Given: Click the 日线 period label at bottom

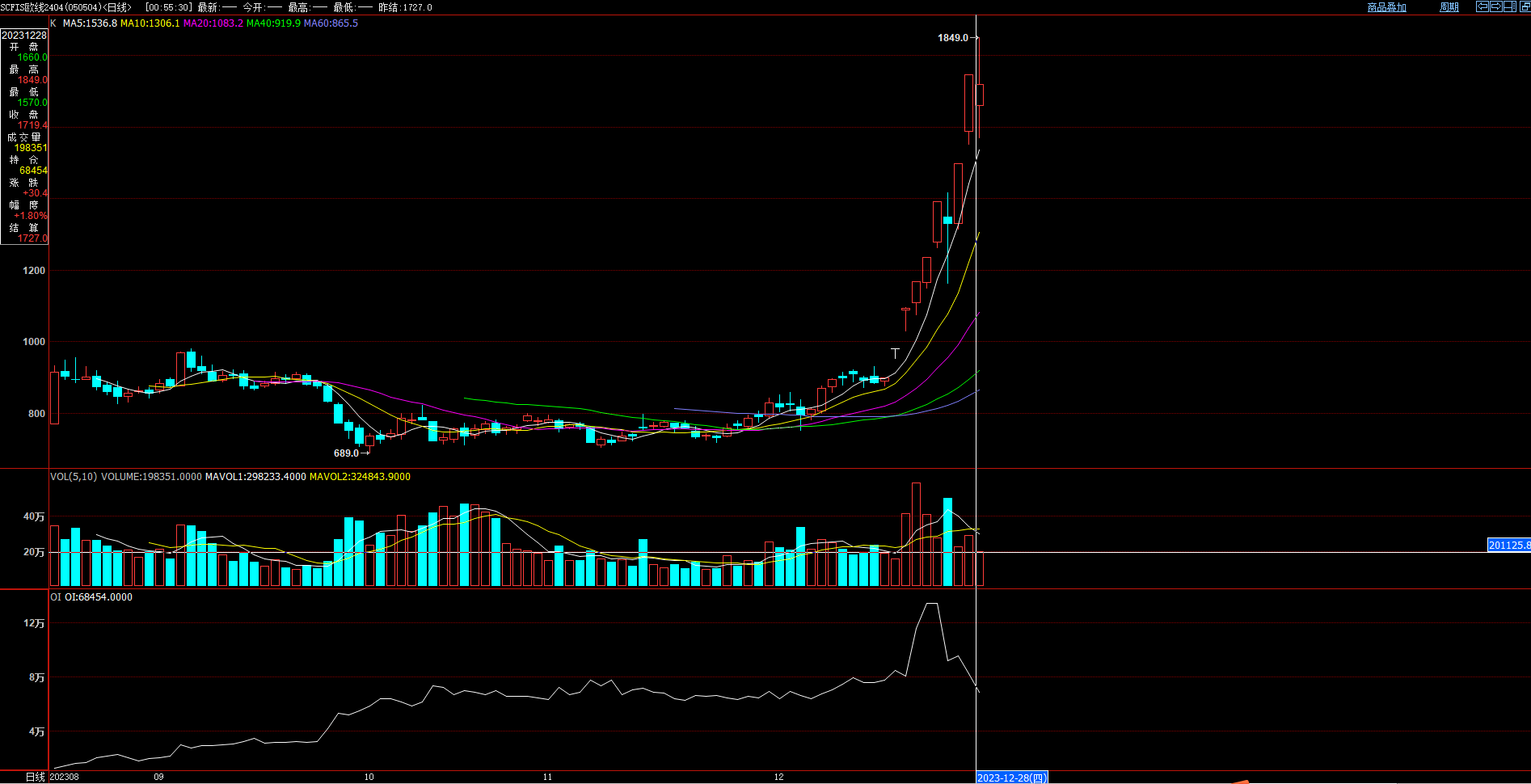Looking at the screenshot, I should (x=36, y=777).
